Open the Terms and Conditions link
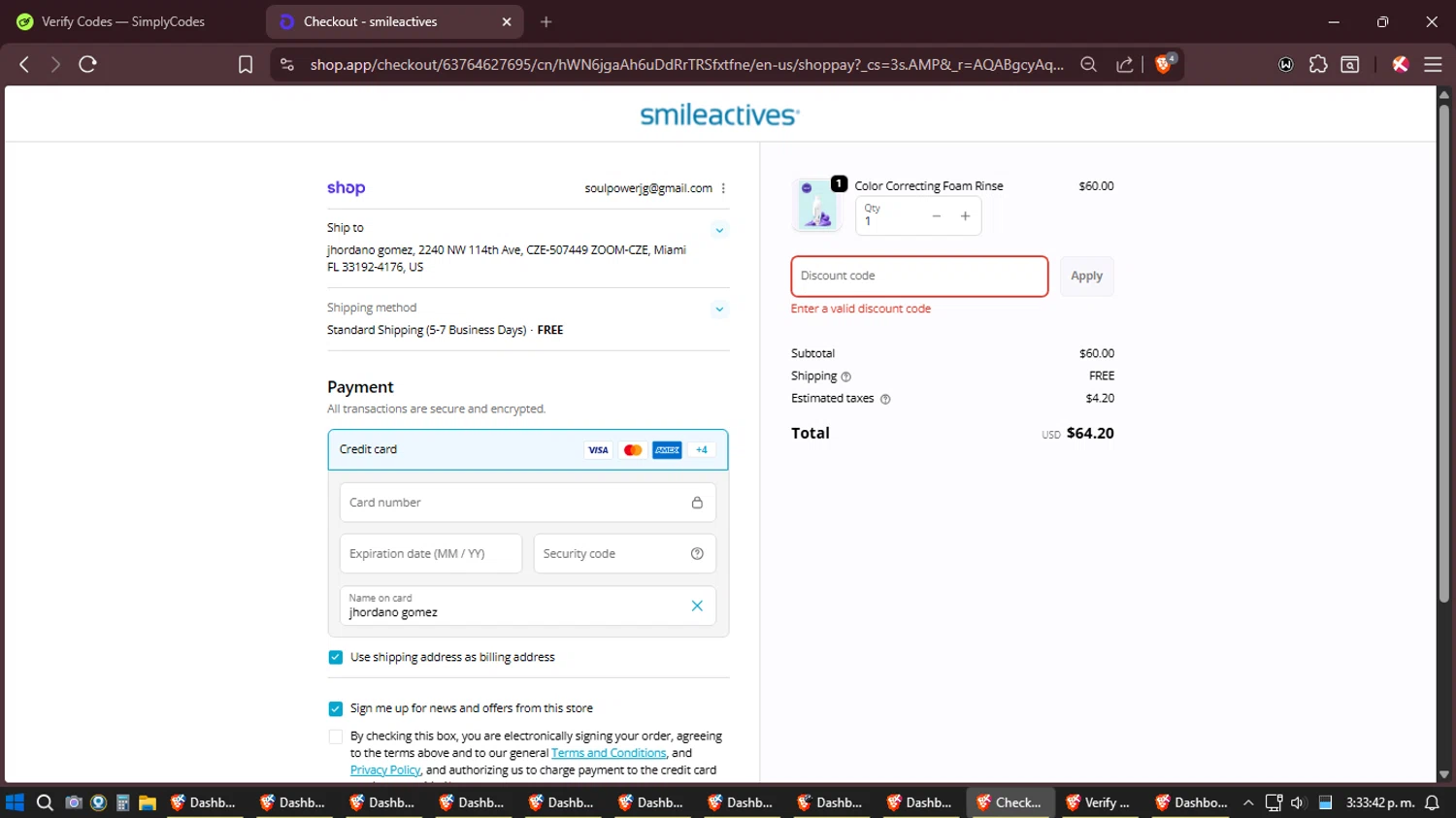Viewport: 1456px width, 818px height. 609,753
